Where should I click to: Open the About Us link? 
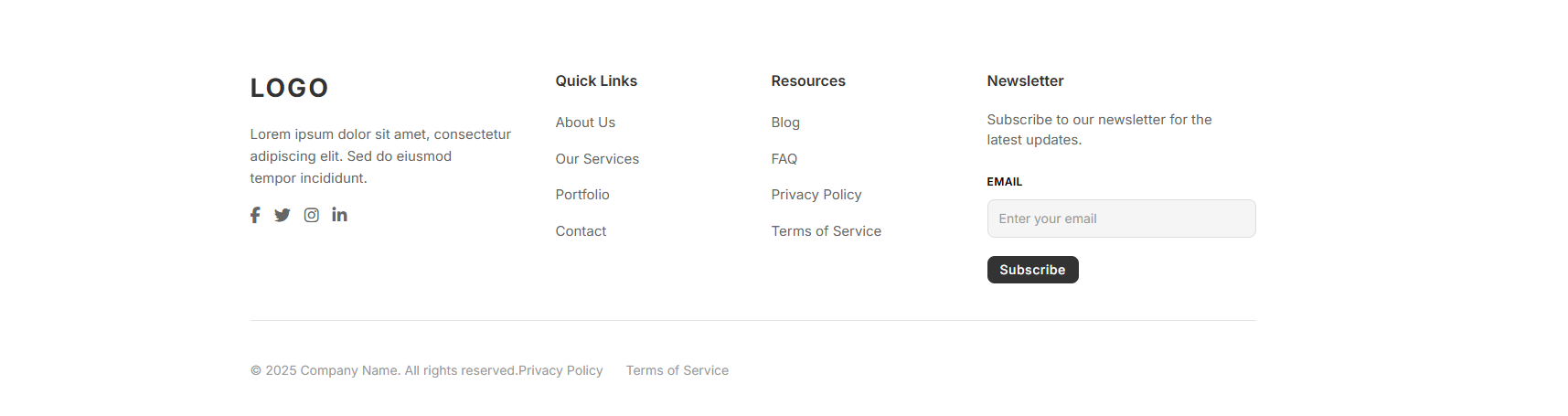[585, 123]
